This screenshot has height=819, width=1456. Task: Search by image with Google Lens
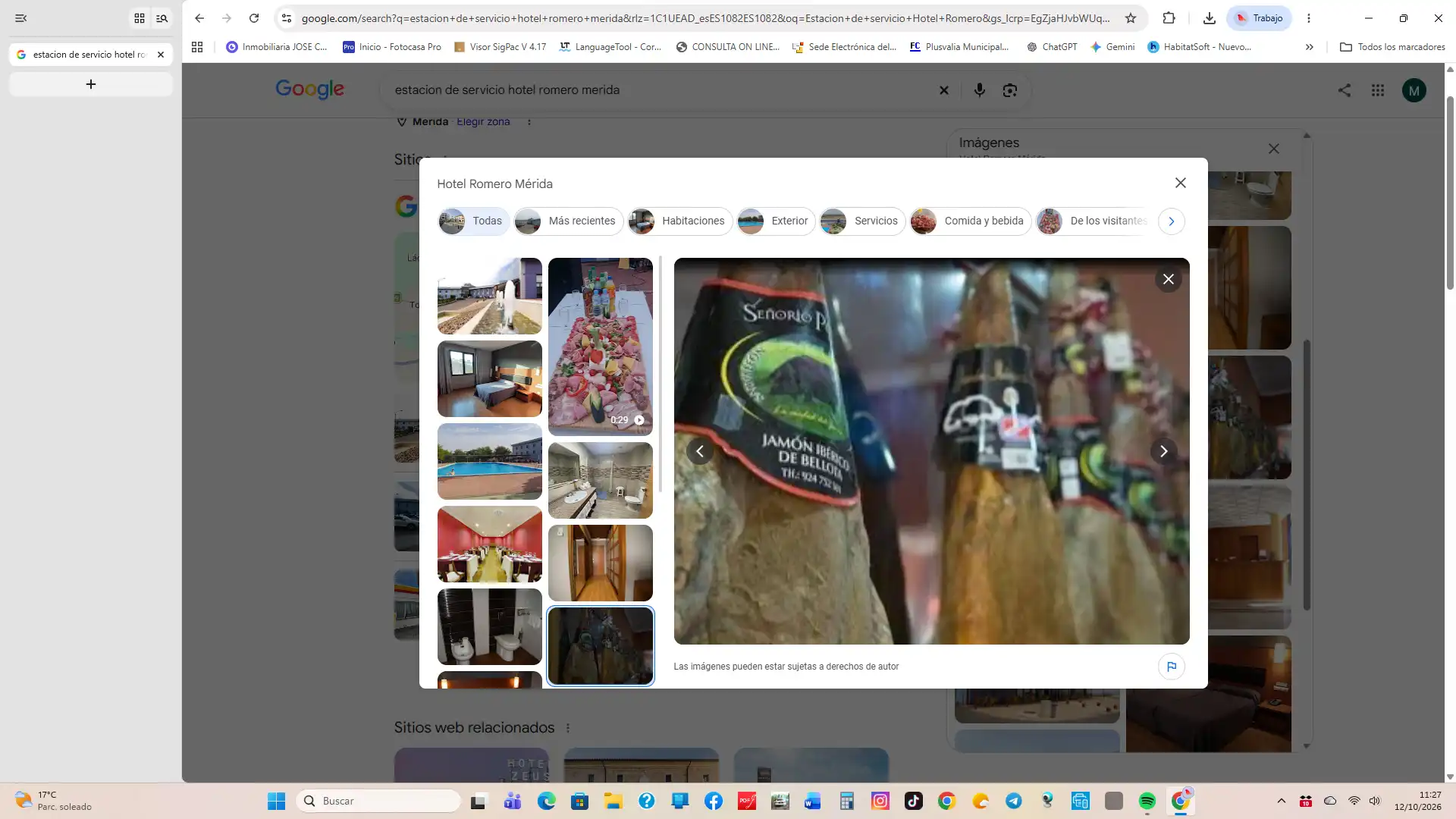1009,90
